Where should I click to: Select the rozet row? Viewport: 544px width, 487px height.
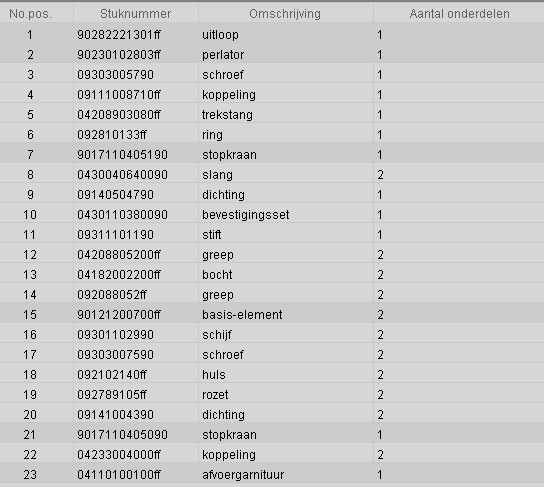tap(272, 394)
